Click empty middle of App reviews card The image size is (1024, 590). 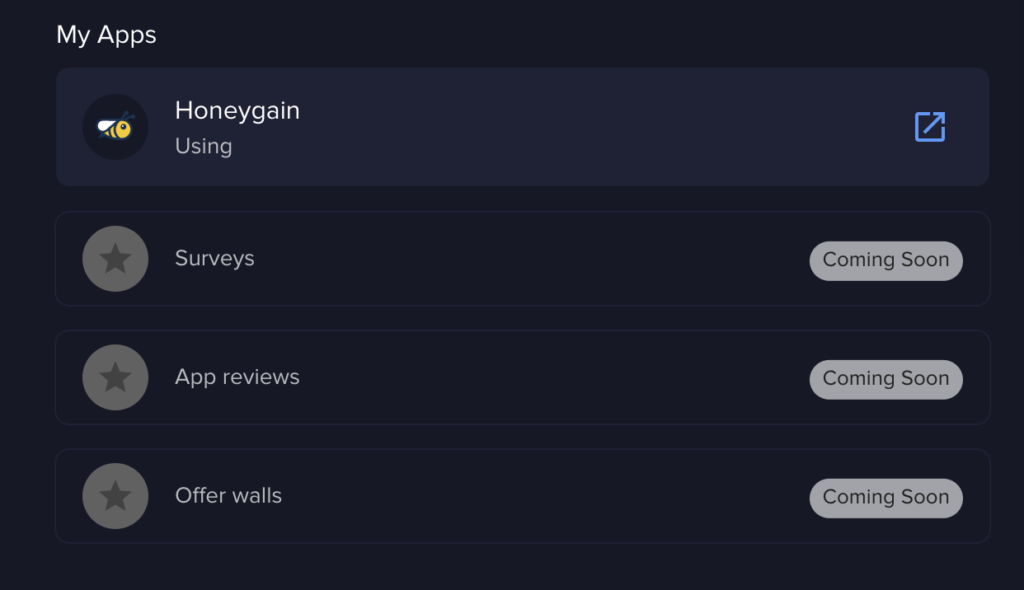tap(522, 378)
